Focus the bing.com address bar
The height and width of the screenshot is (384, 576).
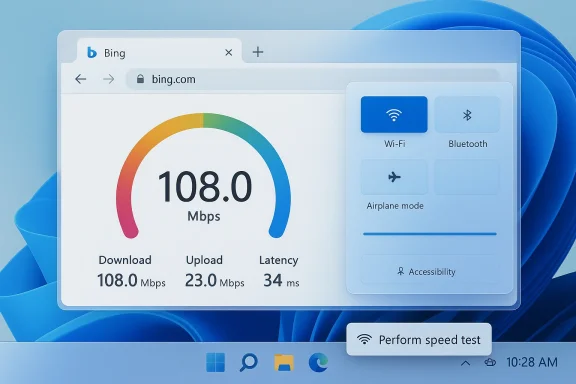312,79
